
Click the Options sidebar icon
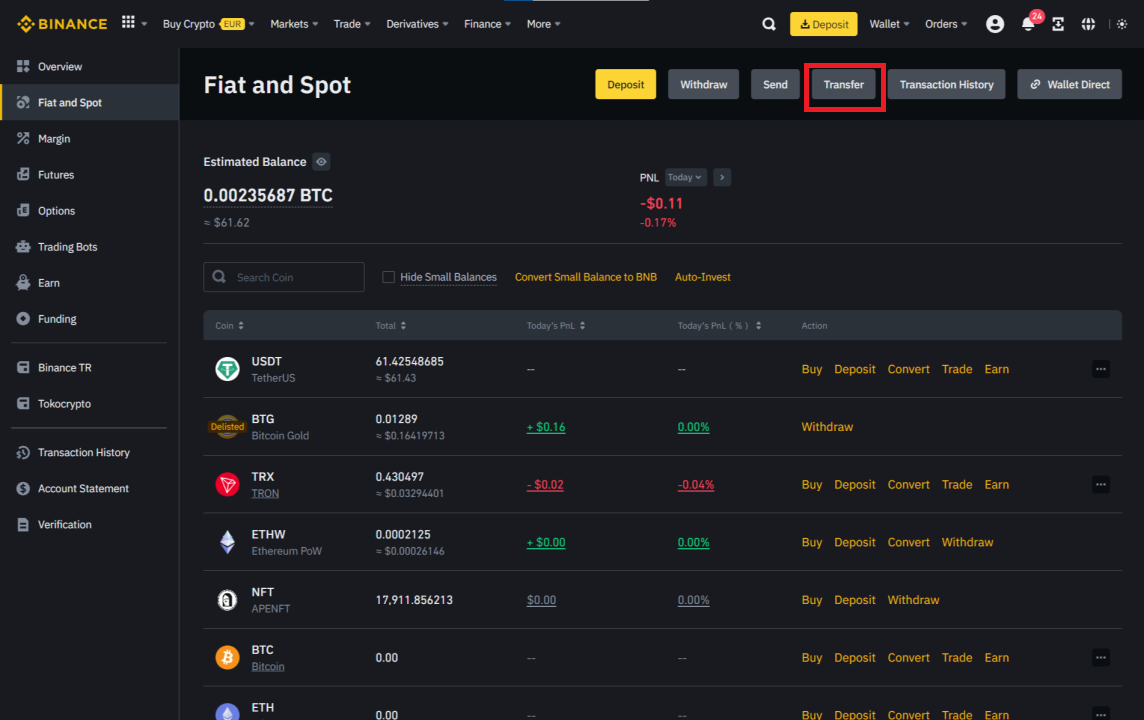(x=23, y=211)
